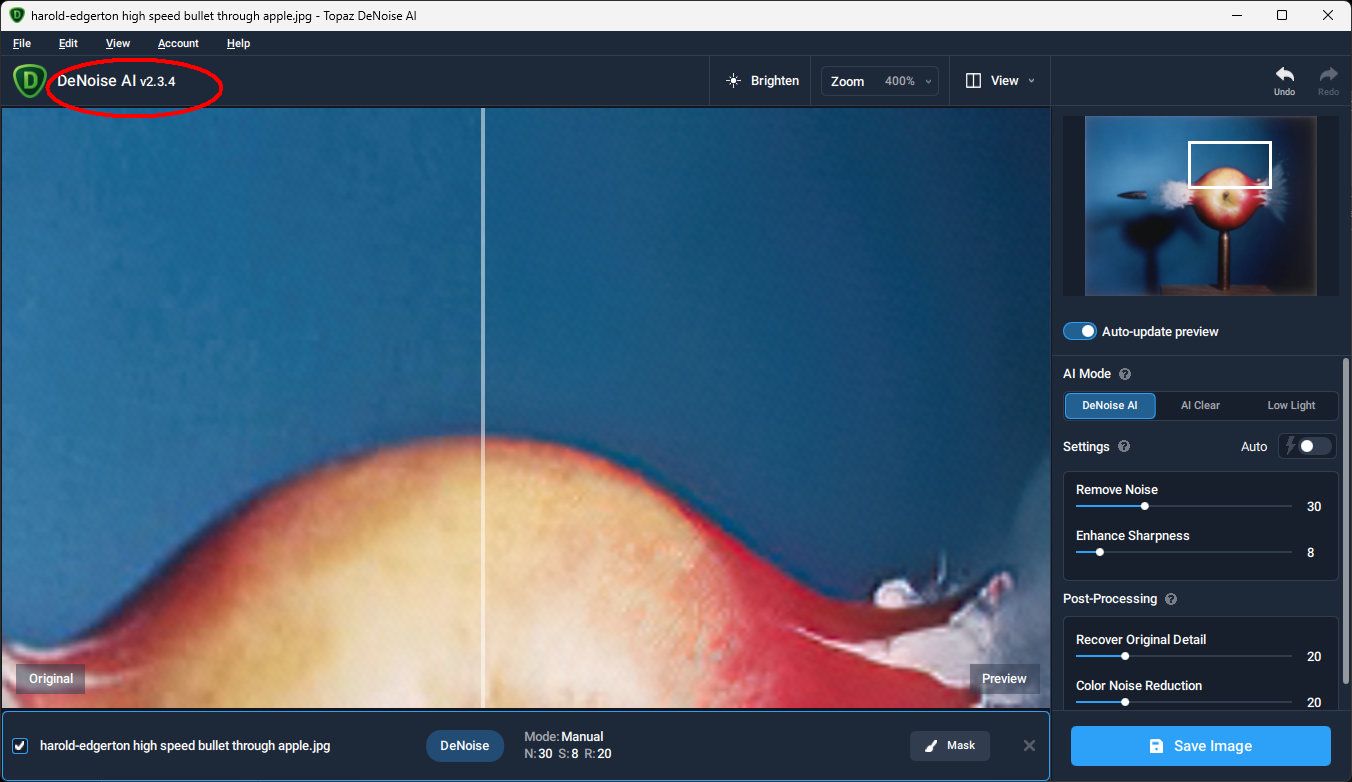Open the Zoom 400% dropdown
Screen dimensions: 1352x782
(x=880, y=81)
